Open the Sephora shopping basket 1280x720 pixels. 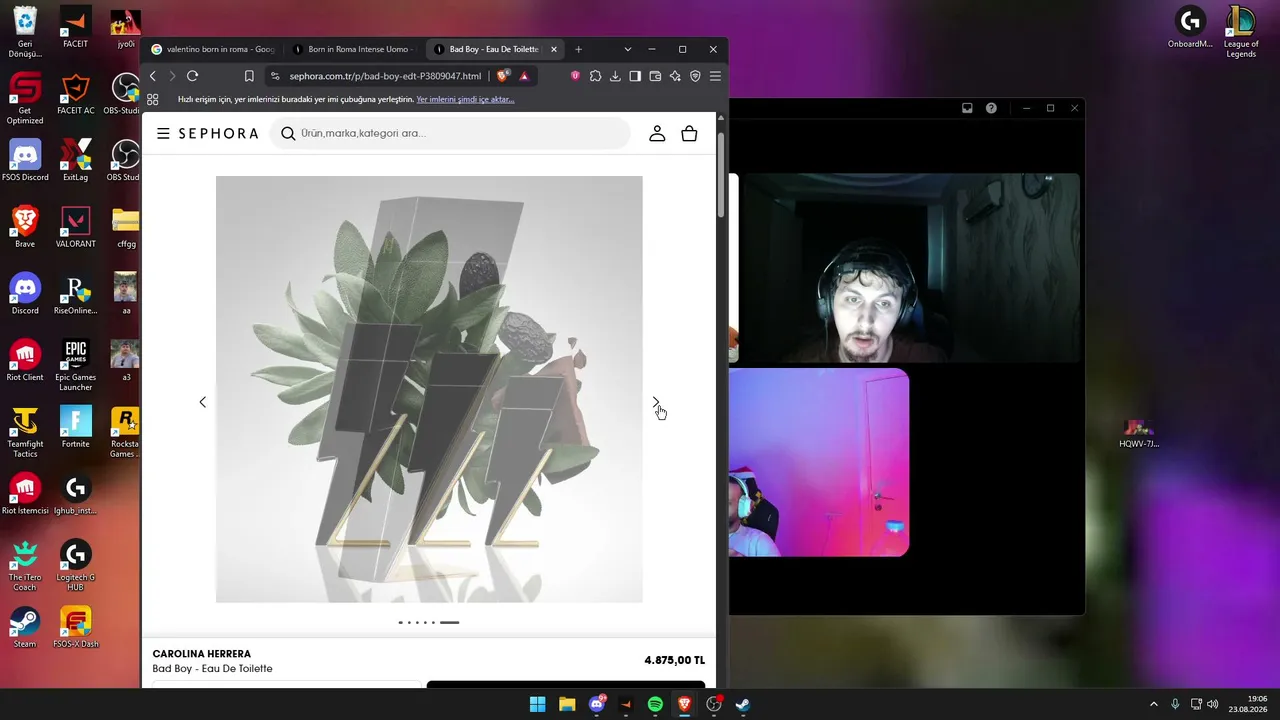(x=689, y=133)
